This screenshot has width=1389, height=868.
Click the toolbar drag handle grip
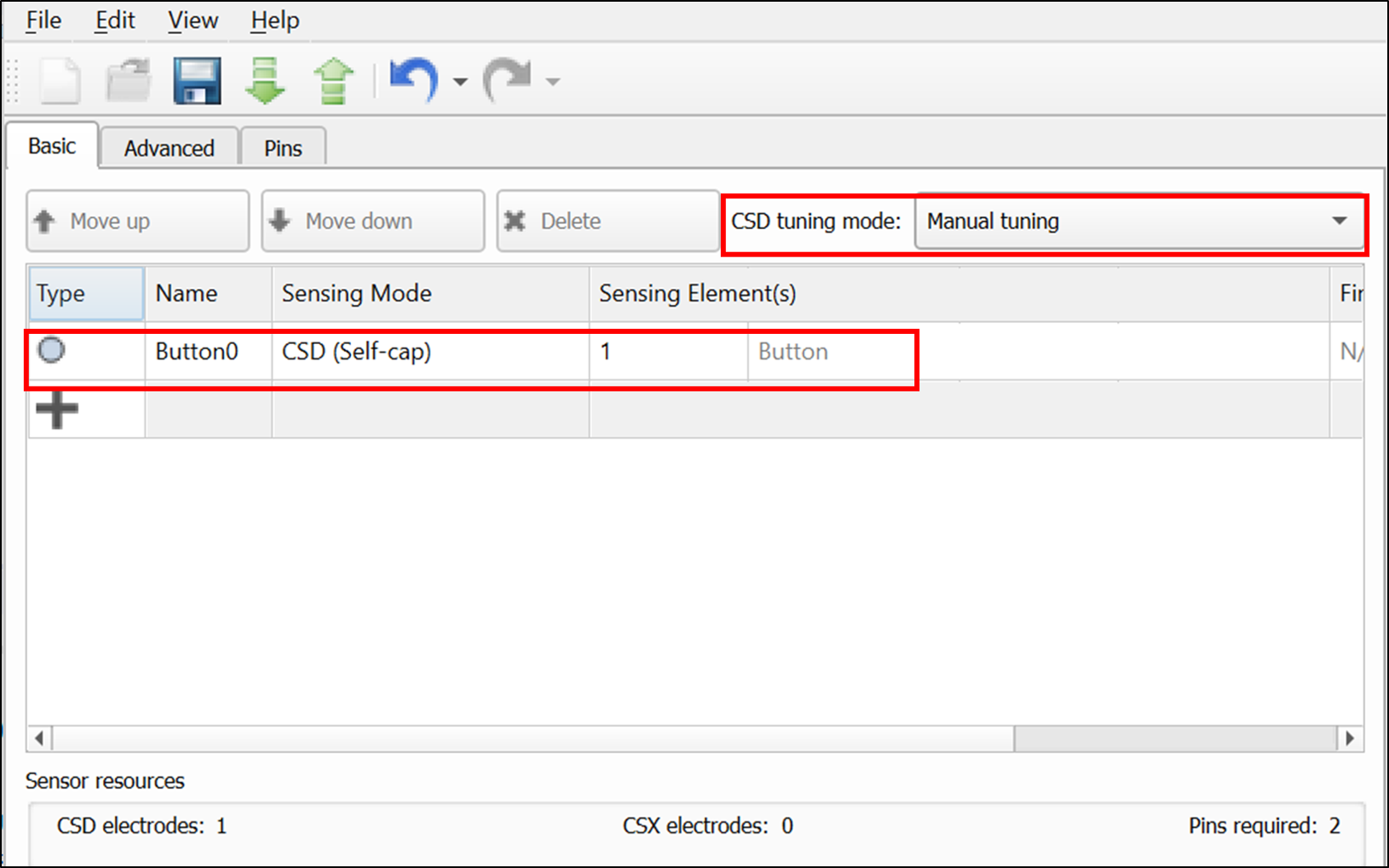(13, 81)
